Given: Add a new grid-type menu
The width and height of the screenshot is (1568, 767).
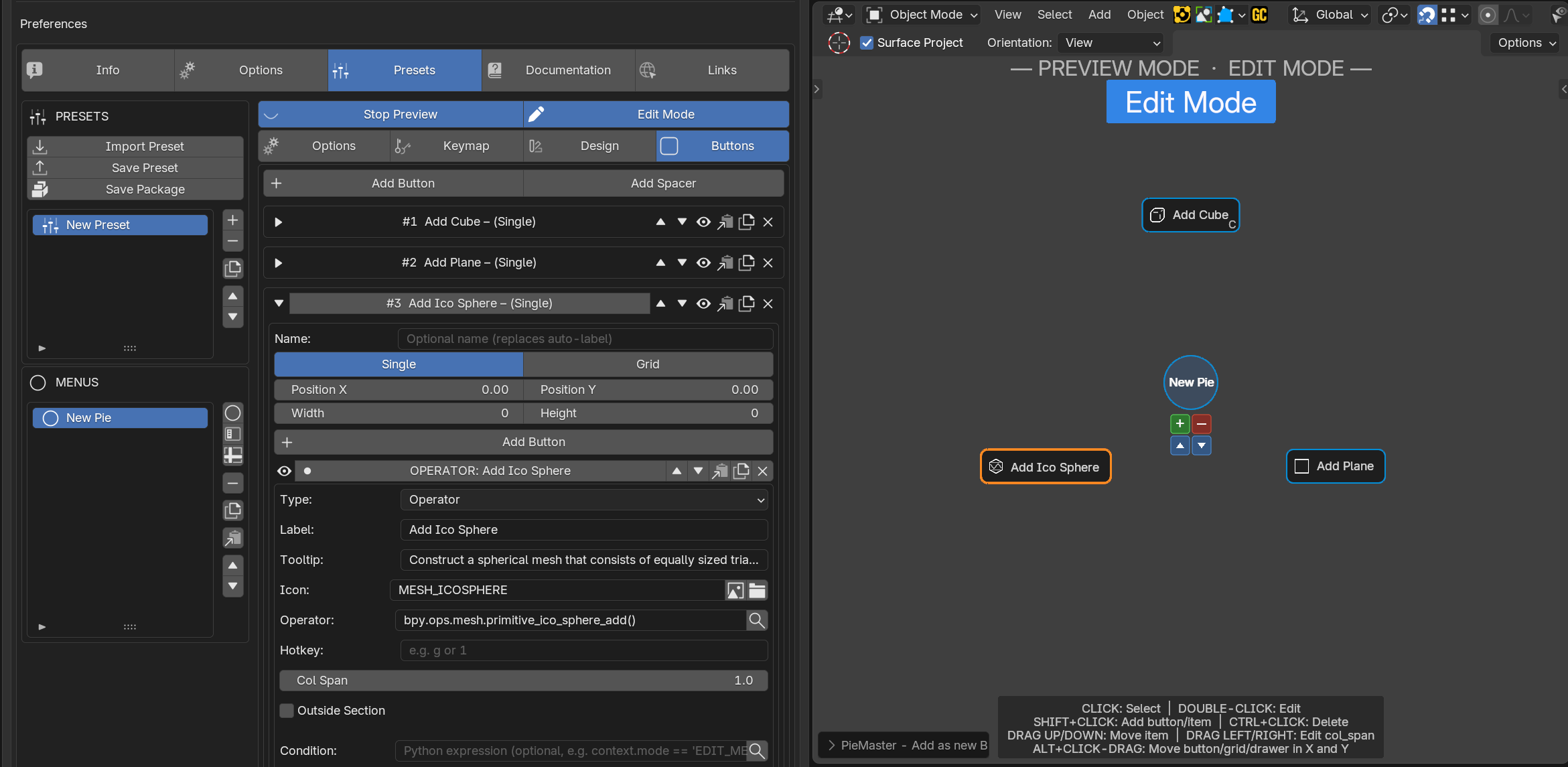Looking at the screenshot, I should [x=232, y=456].
